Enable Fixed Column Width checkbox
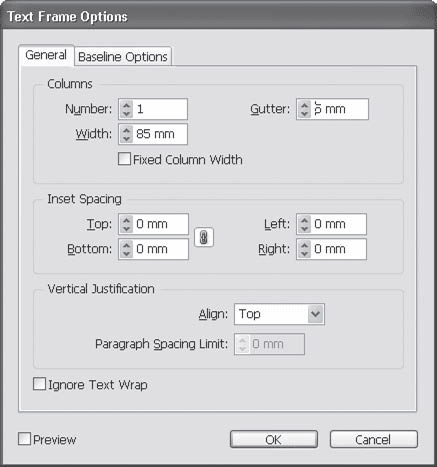Viewport: 437px width, 467px height. [124, 159]
